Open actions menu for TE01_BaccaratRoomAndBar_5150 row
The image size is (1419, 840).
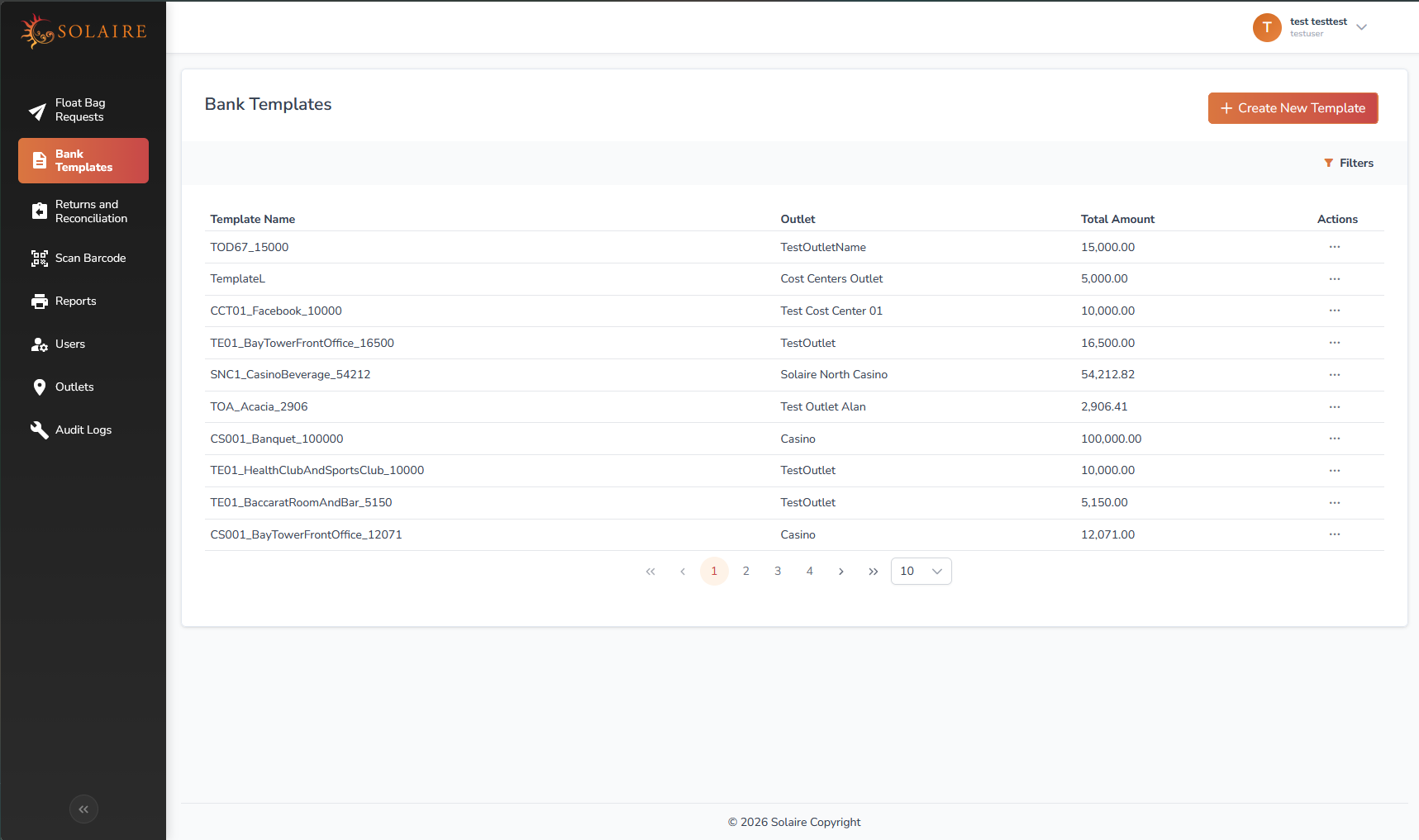(x=1334, y=503)
